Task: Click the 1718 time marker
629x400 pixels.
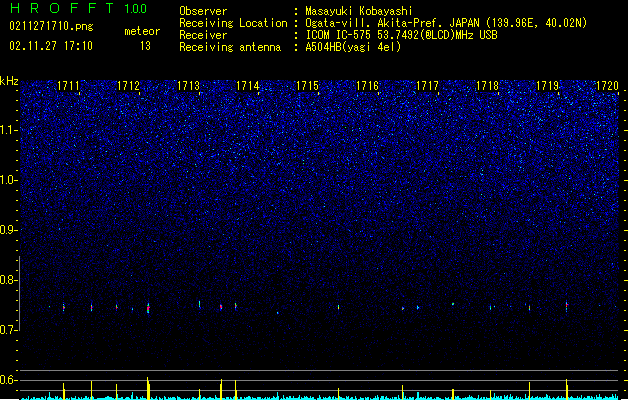Action: [x=487, y=86]
